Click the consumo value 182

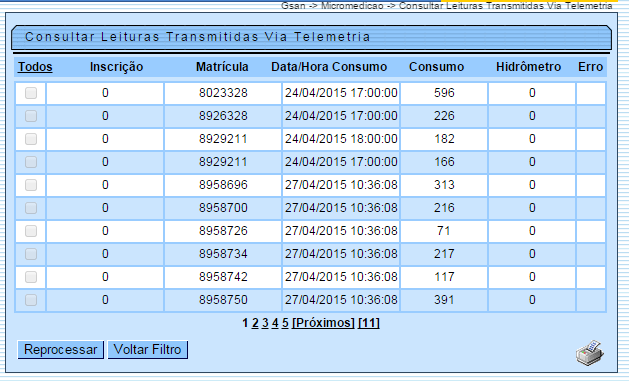(444, 139)
